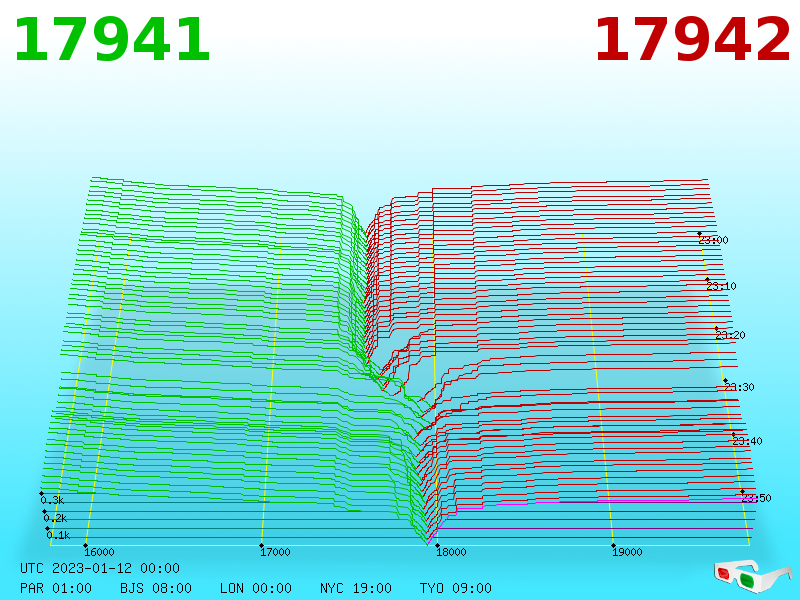
Task: Click the UTC 2023-01-12 00:00 timestamp
Action: click(100, 568)
